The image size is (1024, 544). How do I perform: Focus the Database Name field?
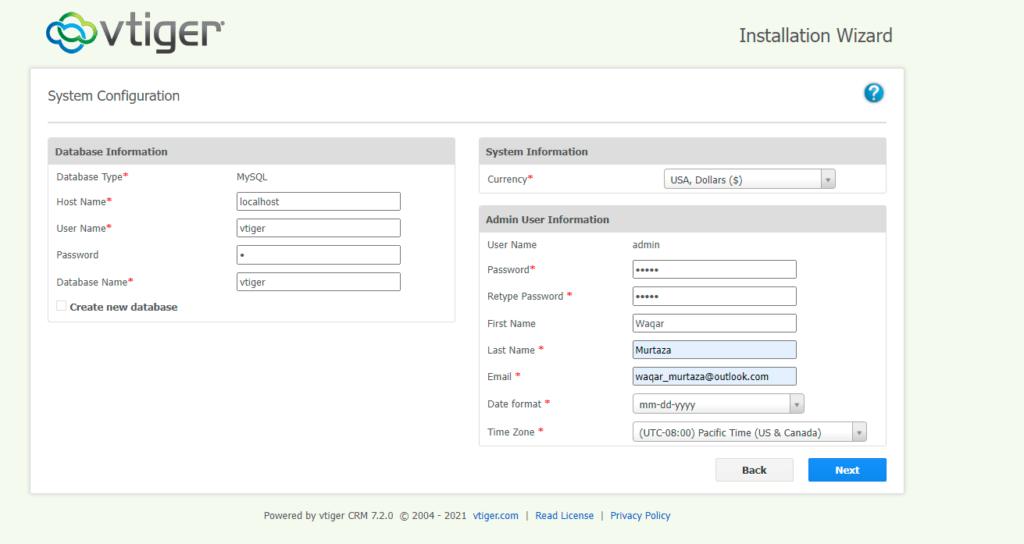[x=319, y=282]
